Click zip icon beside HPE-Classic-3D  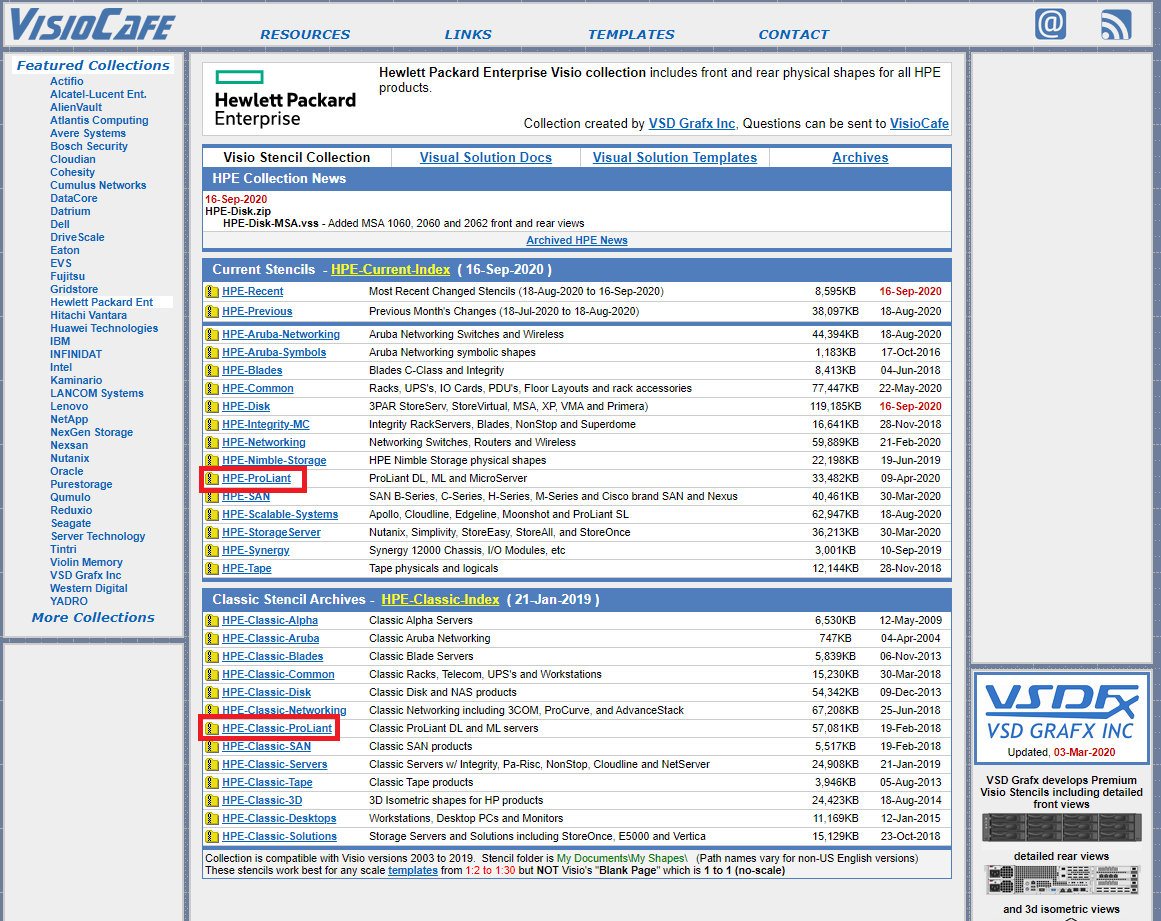(x=212, y=800)
